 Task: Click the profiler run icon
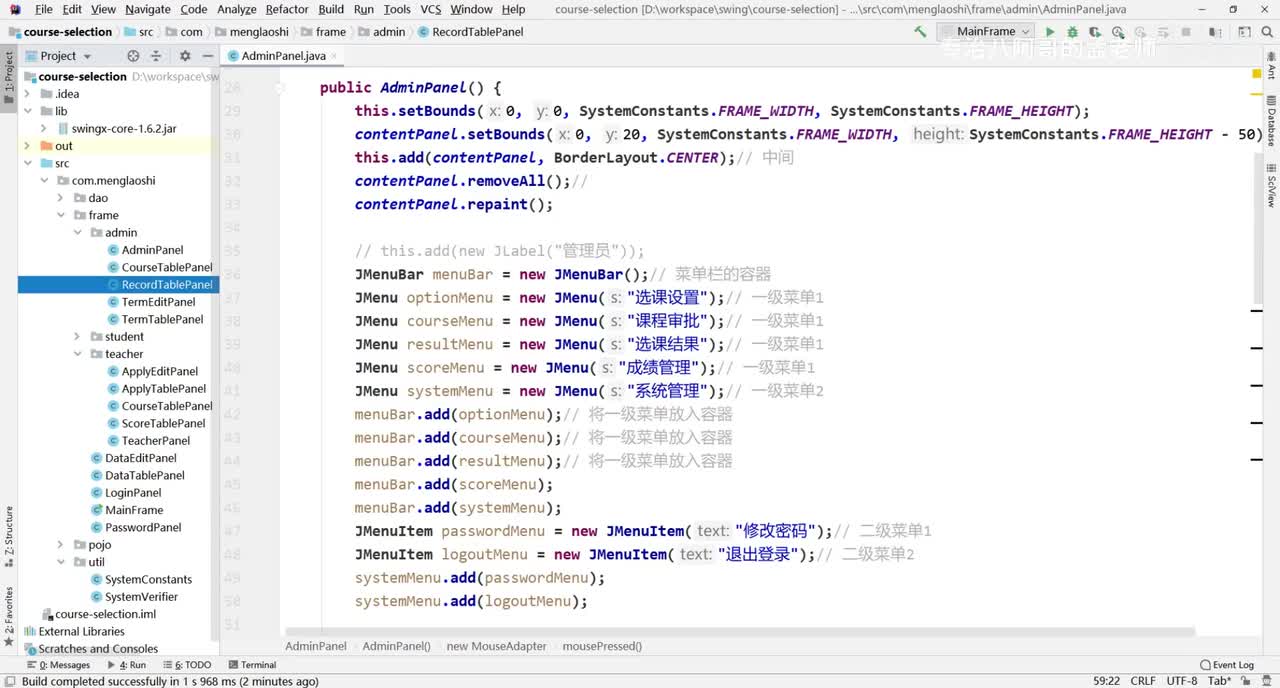1118,32
